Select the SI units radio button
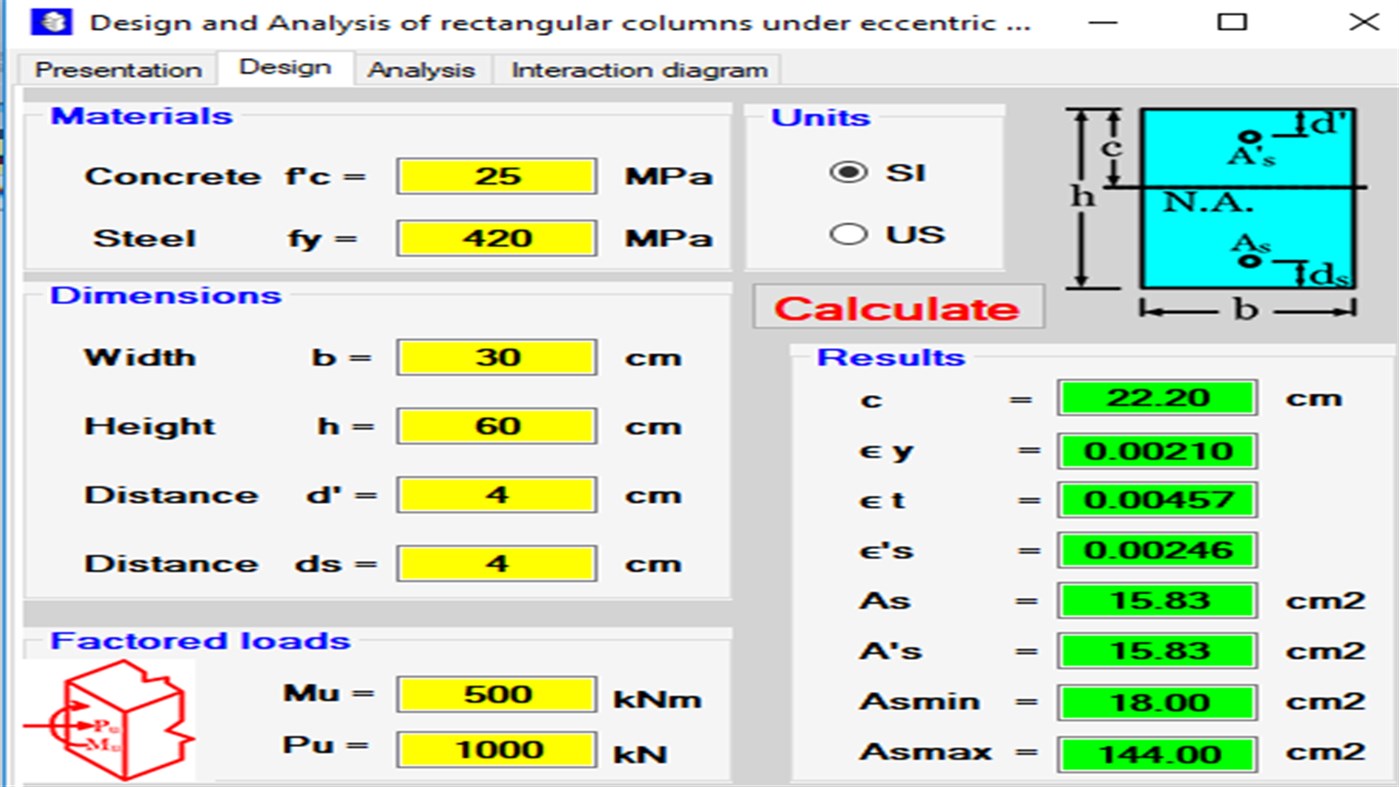 click(849, 171)
